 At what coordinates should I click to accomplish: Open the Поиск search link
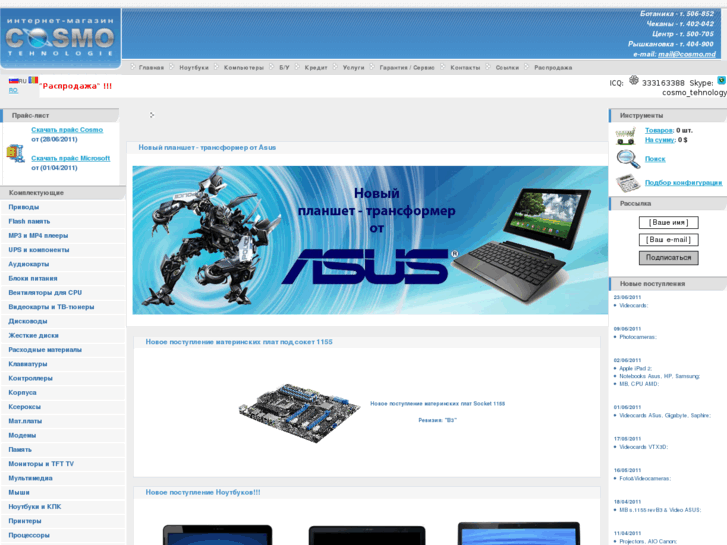point(655,159)
